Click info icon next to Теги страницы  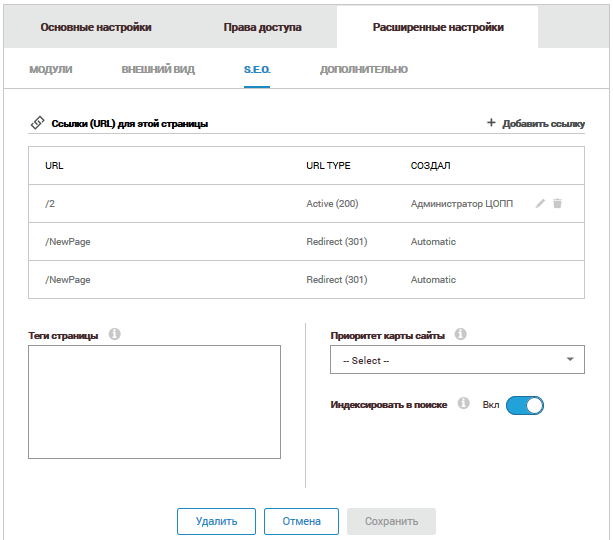(114, 334)
